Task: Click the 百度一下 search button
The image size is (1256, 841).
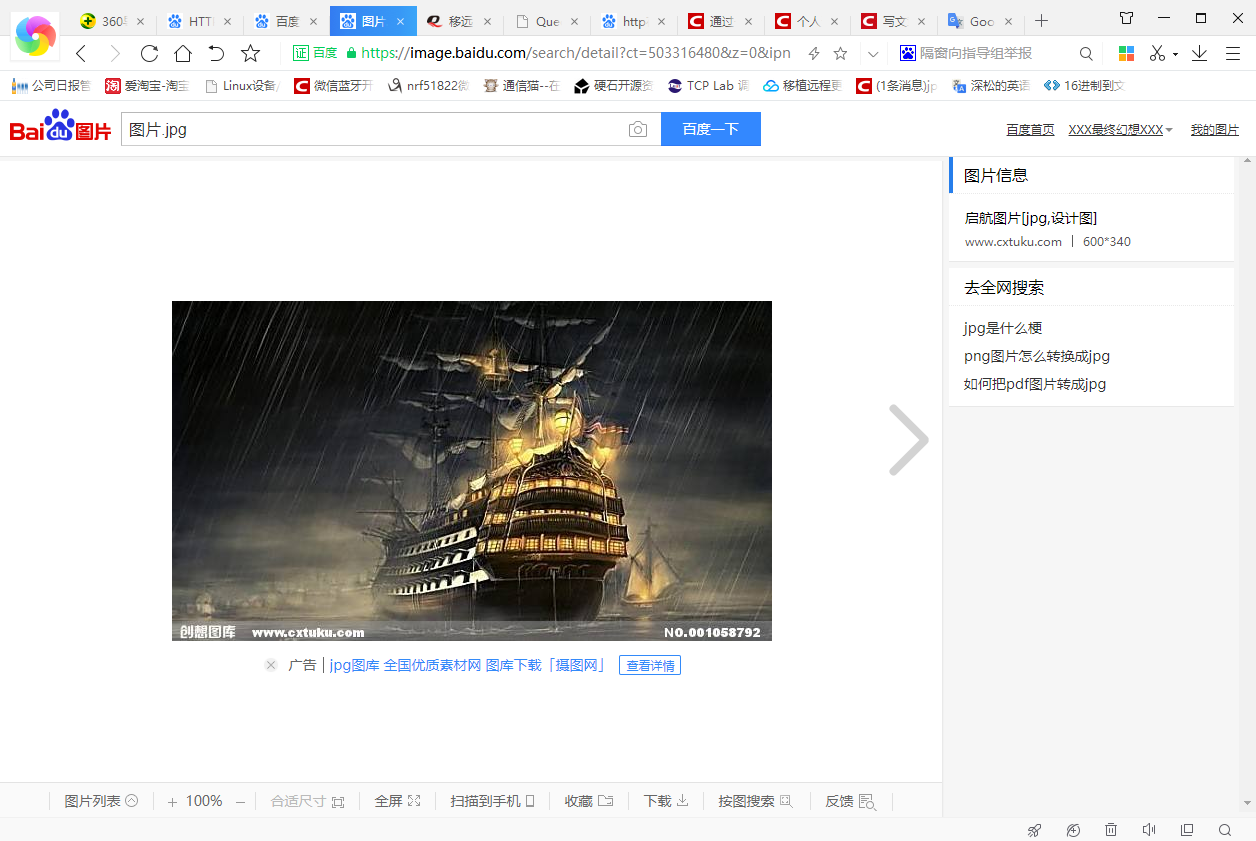Action: point(711,129)
